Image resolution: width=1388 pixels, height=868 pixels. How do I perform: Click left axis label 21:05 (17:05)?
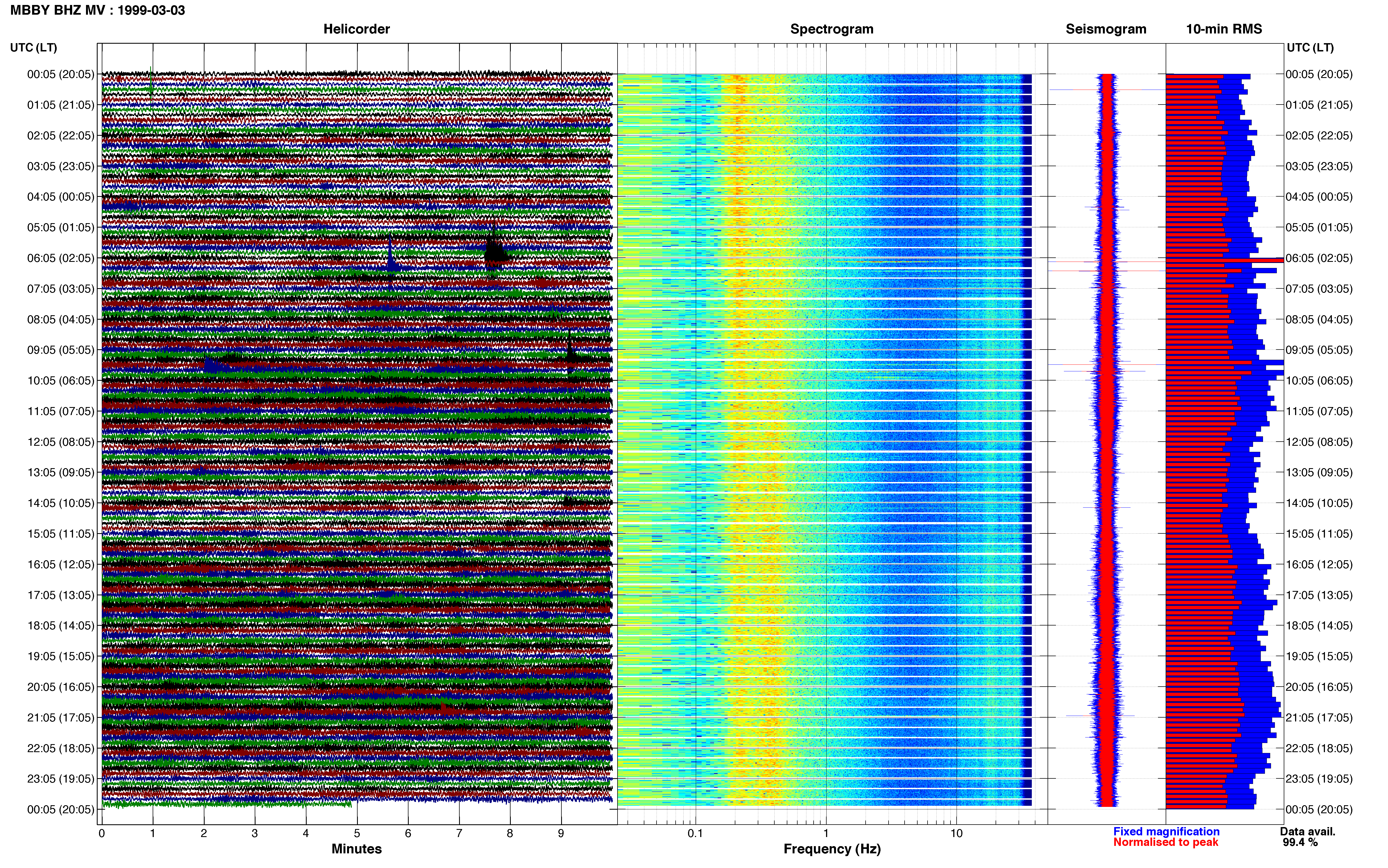point(61,718)
